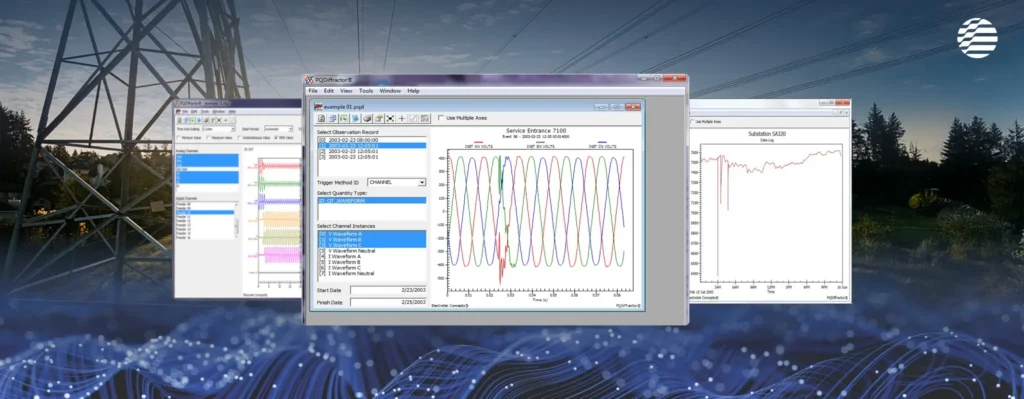1024x399 pixels.
Task: Toggle RMS Value checkbox in left background window
Action: [276, 138]
